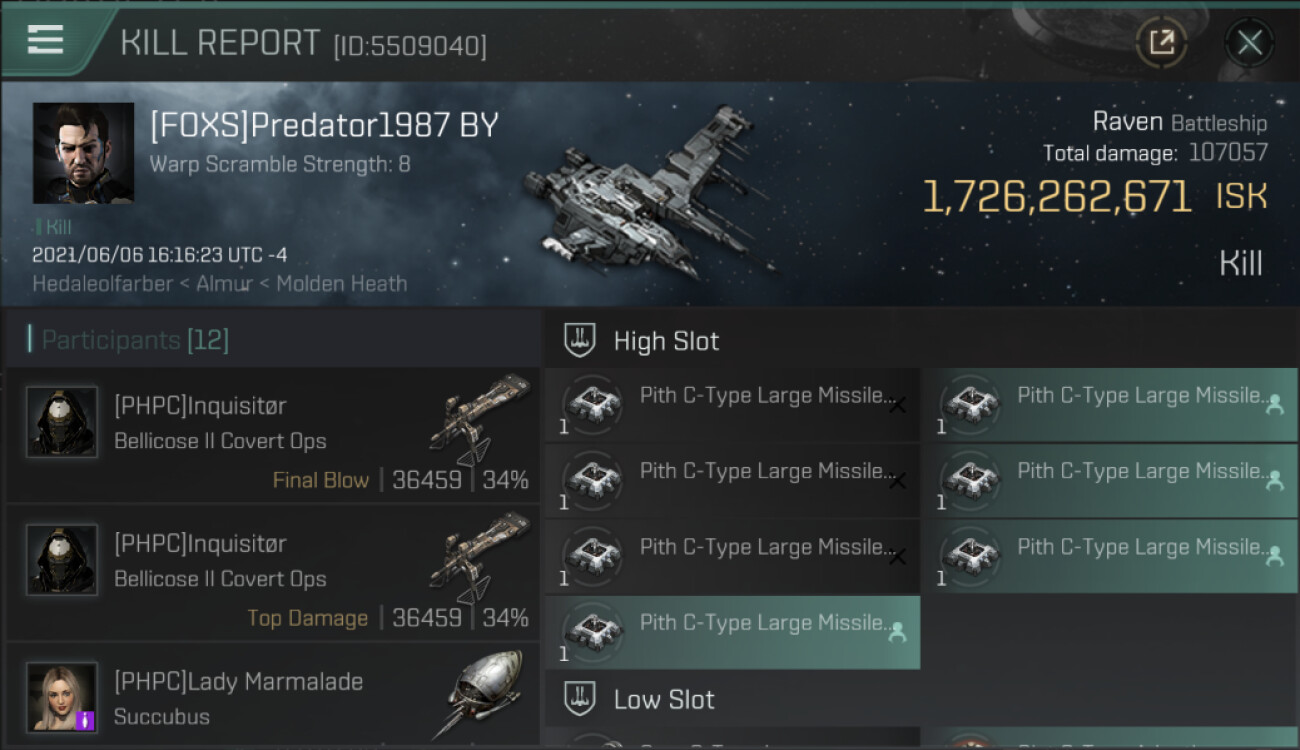Click the share kill report icon
Viewport: 1300px width, 750px height.
tap(1161, 42)
